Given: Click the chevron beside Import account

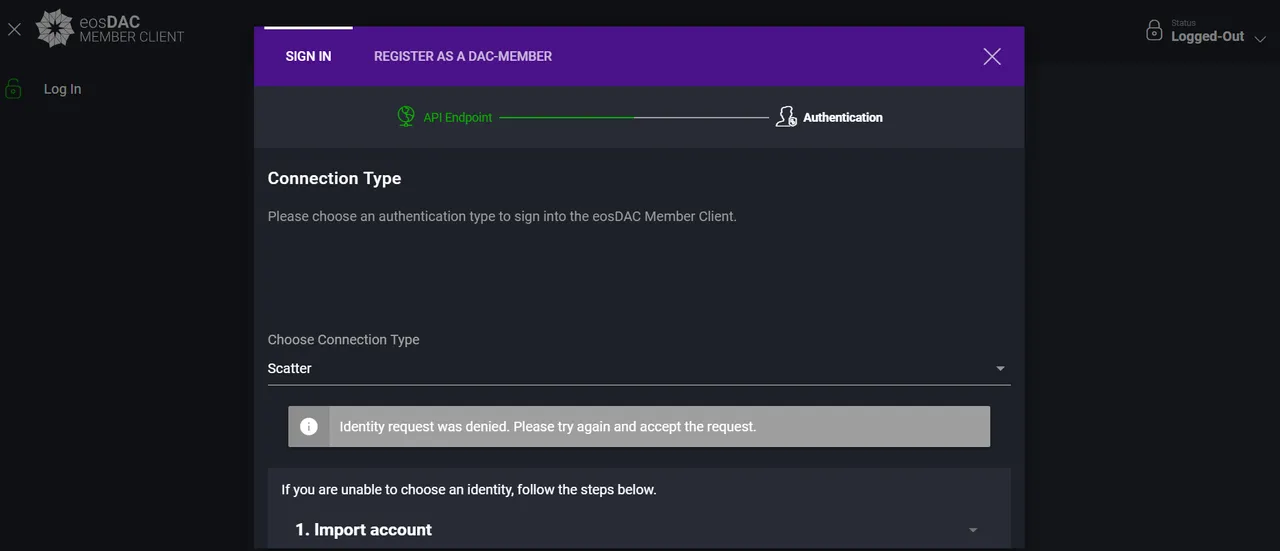Looking at the screenshot, I should click(x=973, y=530).
